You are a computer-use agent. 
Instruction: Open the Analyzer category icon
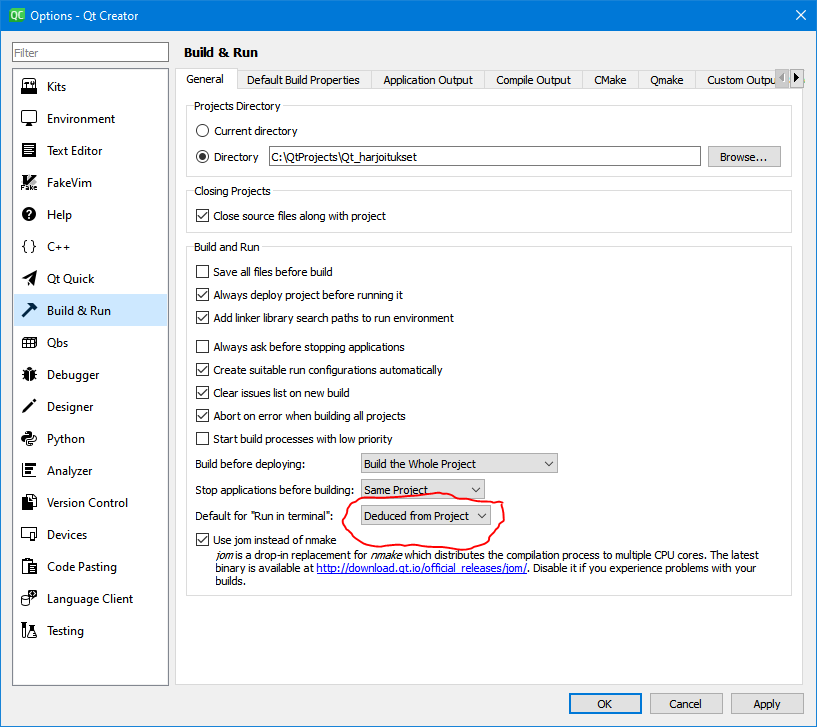(x=29, y=471)
